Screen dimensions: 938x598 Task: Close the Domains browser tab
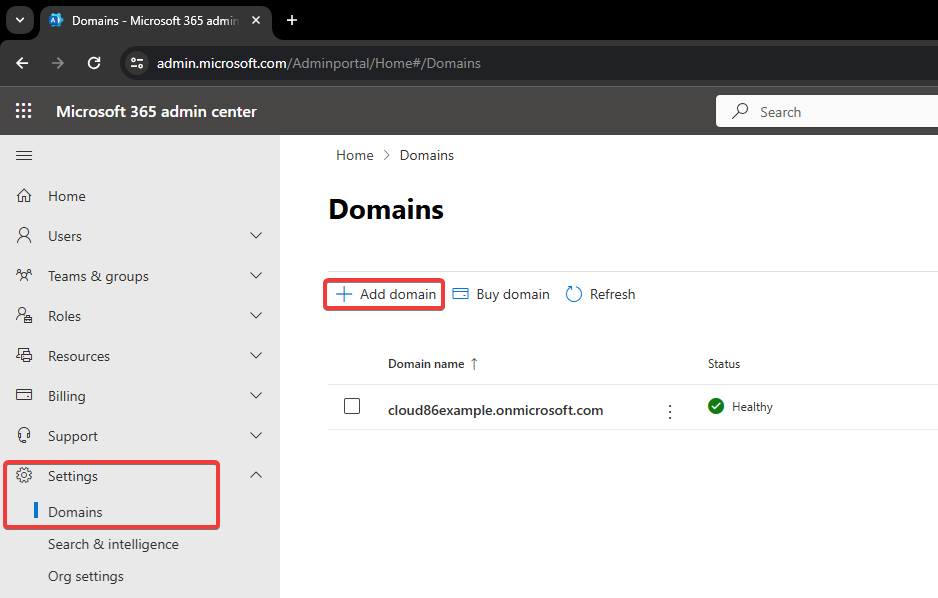(256, 20)
